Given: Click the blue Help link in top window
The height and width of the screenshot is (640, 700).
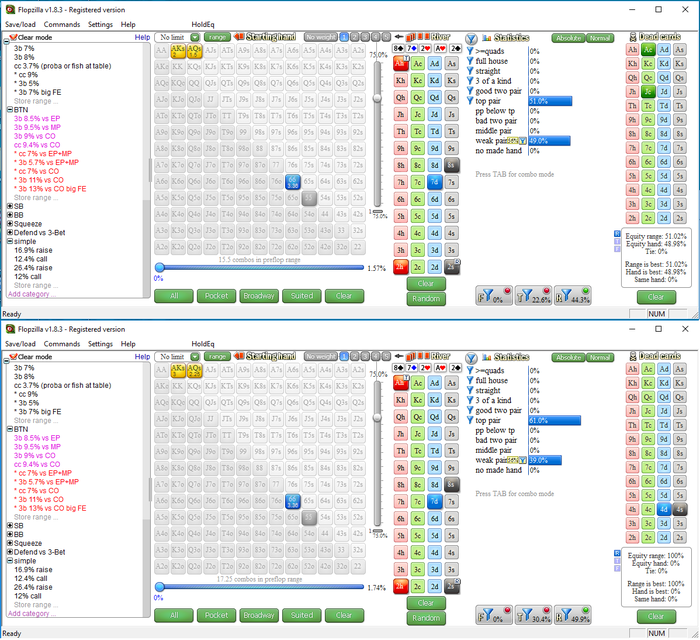Looking at the screenshot, I should point(142,37).
